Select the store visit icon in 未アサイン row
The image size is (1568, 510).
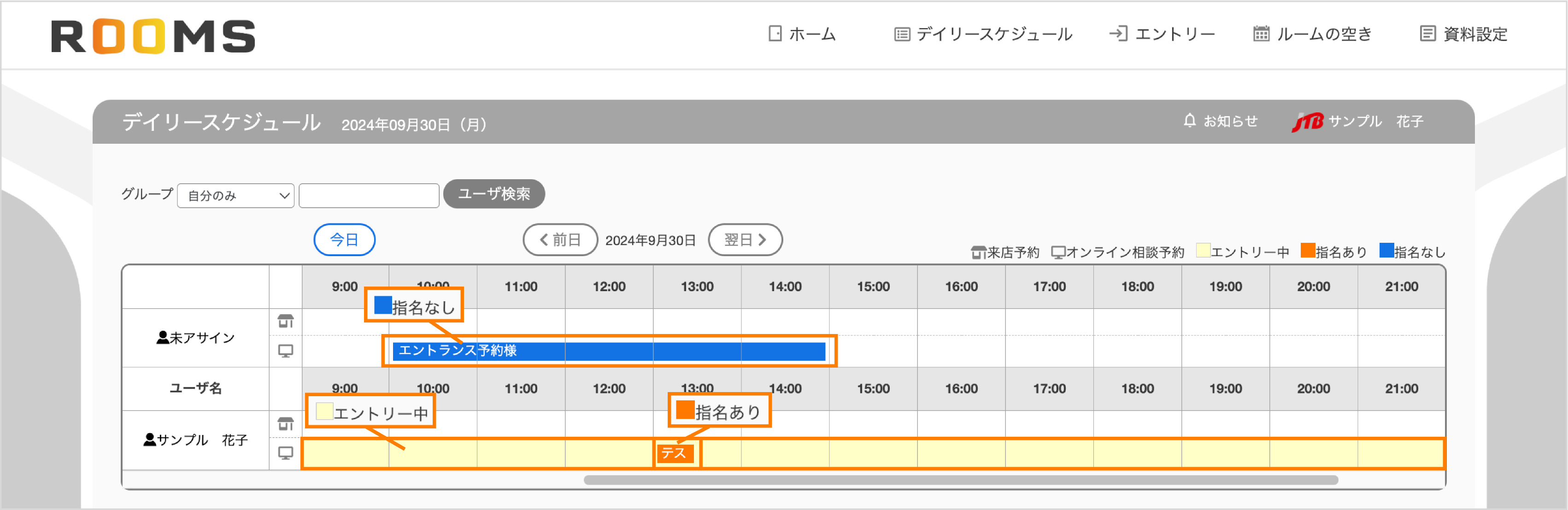(286, 321)
